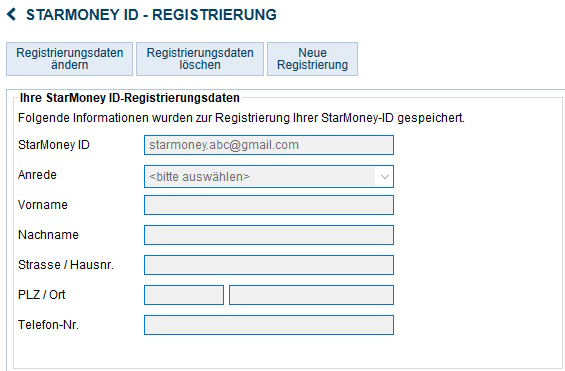Screen dimensions: 565x371
Task: Expand the Anrede dropdown arrow
Action: (x=384, y=177)
